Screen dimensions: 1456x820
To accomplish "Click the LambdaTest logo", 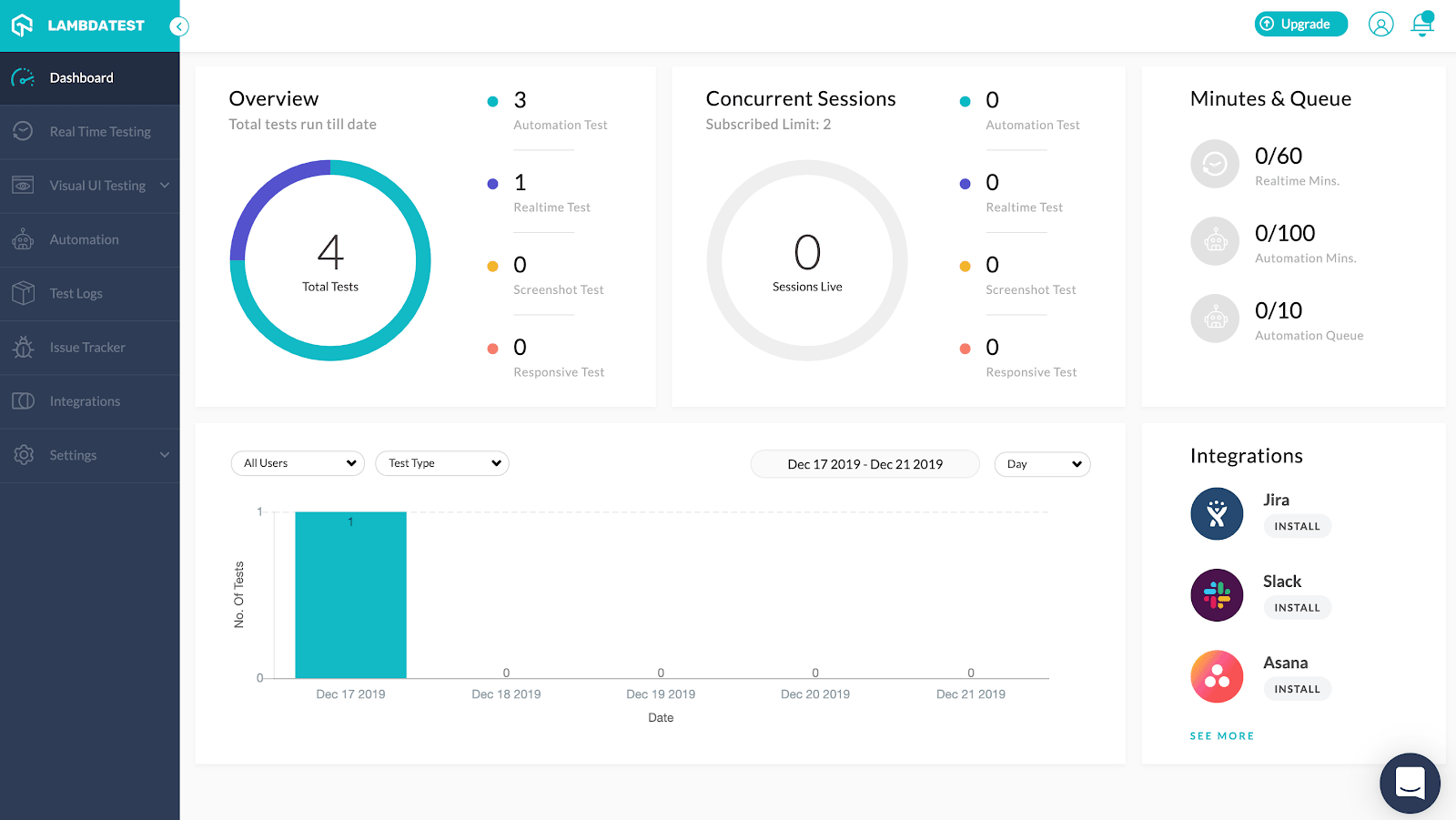I will pyautogui.click(x=77, y=25).
